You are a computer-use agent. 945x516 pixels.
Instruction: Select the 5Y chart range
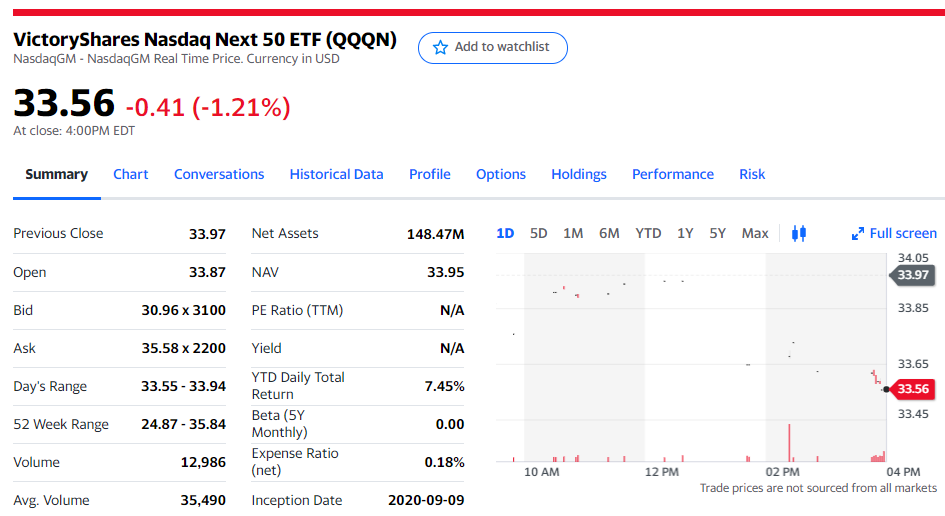point(717,233)
